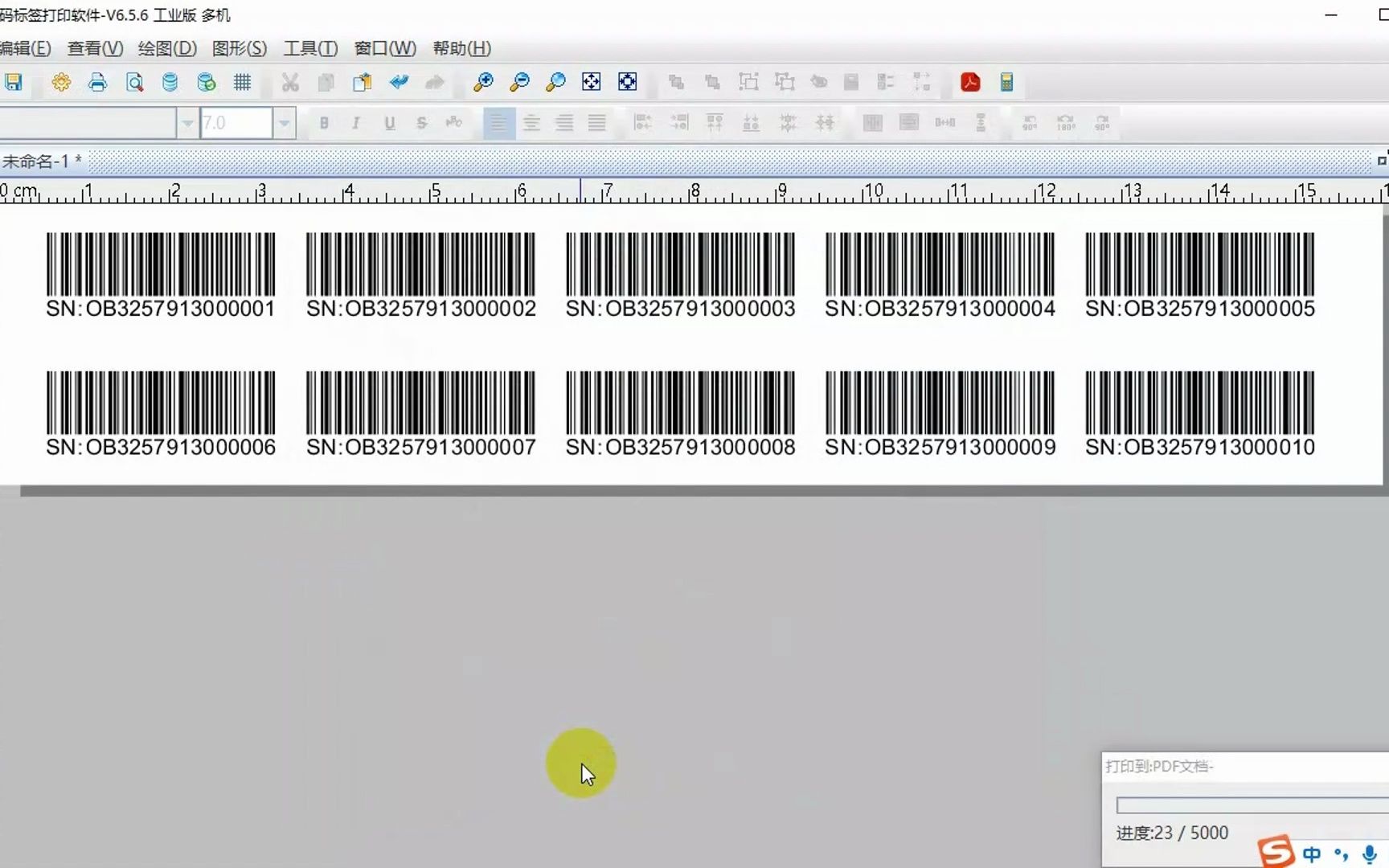The image size is (1389, 868).
Task: Open the 窗口(W) menu
Action: 385,48
